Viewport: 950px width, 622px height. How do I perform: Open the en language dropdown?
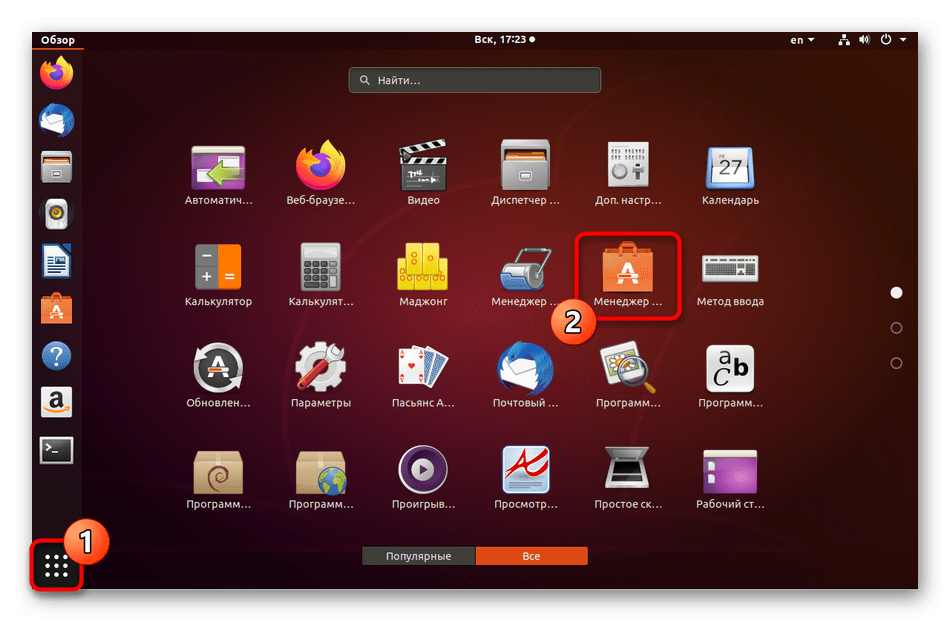[802, 40]
